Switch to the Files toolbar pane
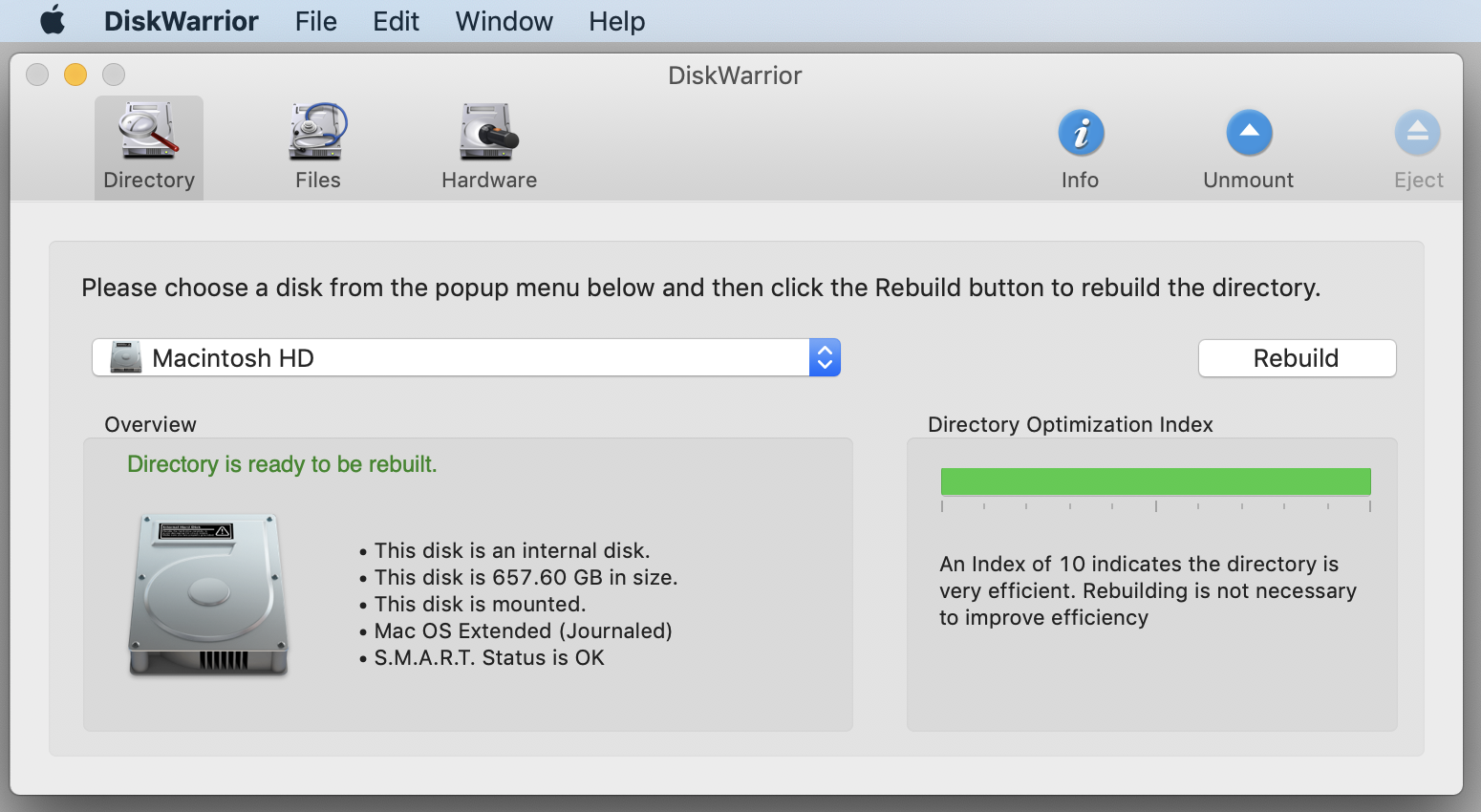 click(318, 148)
